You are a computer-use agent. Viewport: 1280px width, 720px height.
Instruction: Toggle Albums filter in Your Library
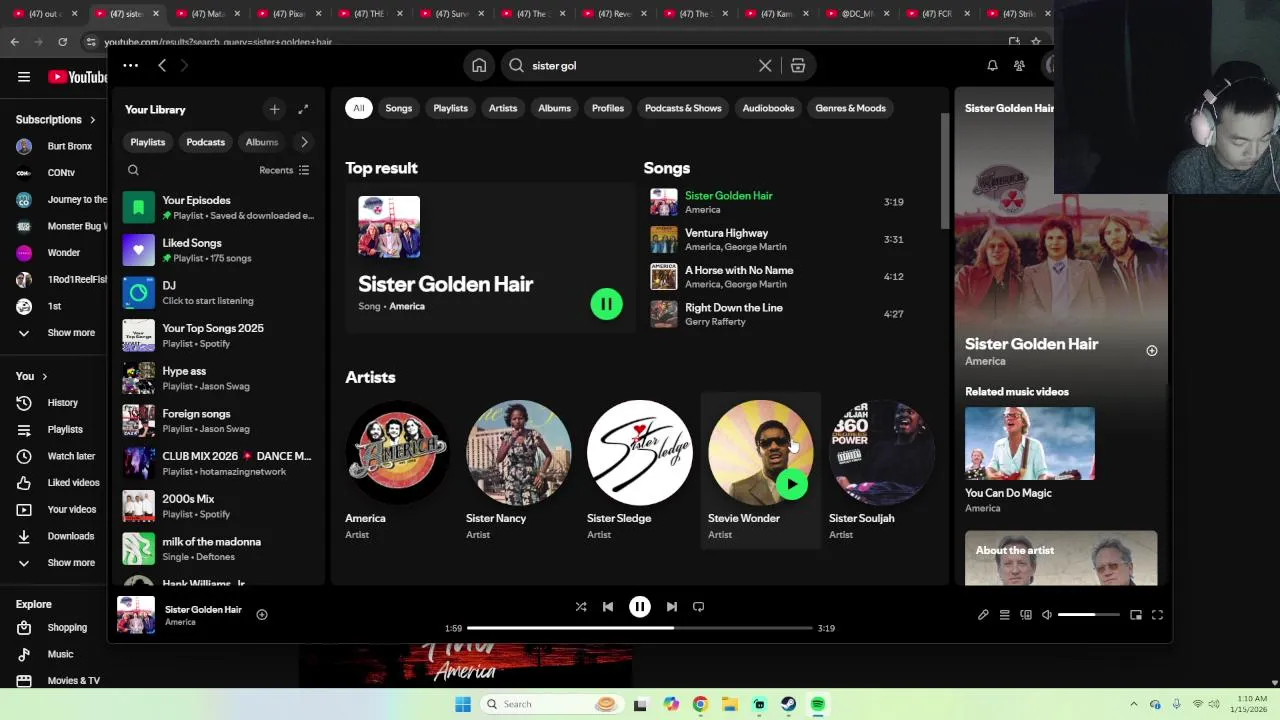tap(262, 142)
